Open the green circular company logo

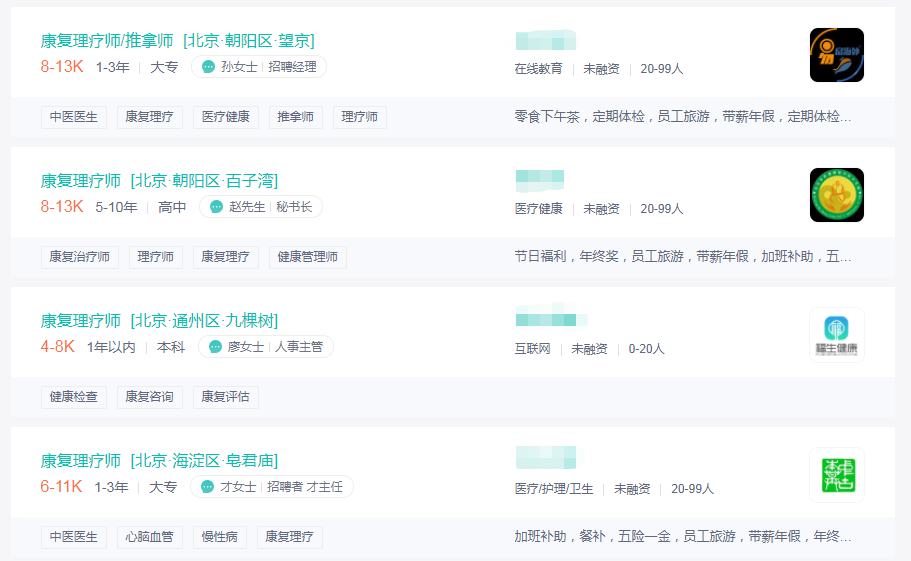pyautogui.click(x=837, y=195)
